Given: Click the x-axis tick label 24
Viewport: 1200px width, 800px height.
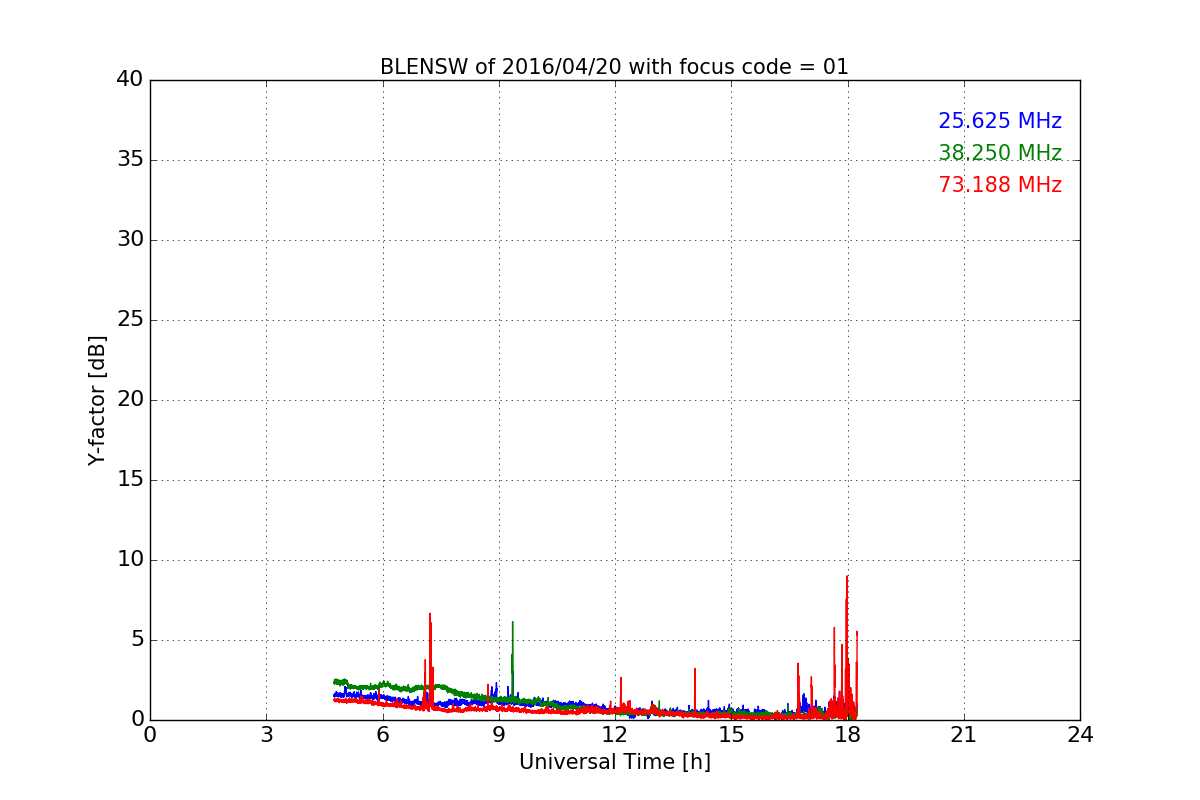Looking at the screenshot, I should [x=1080, y=734].
